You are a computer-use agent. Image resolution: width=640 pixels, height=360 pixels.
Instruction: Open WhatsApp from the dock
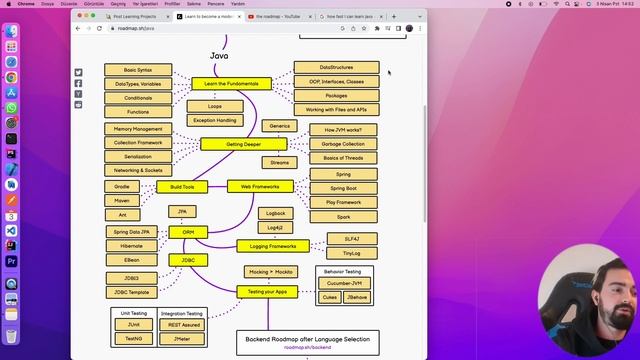11,108
